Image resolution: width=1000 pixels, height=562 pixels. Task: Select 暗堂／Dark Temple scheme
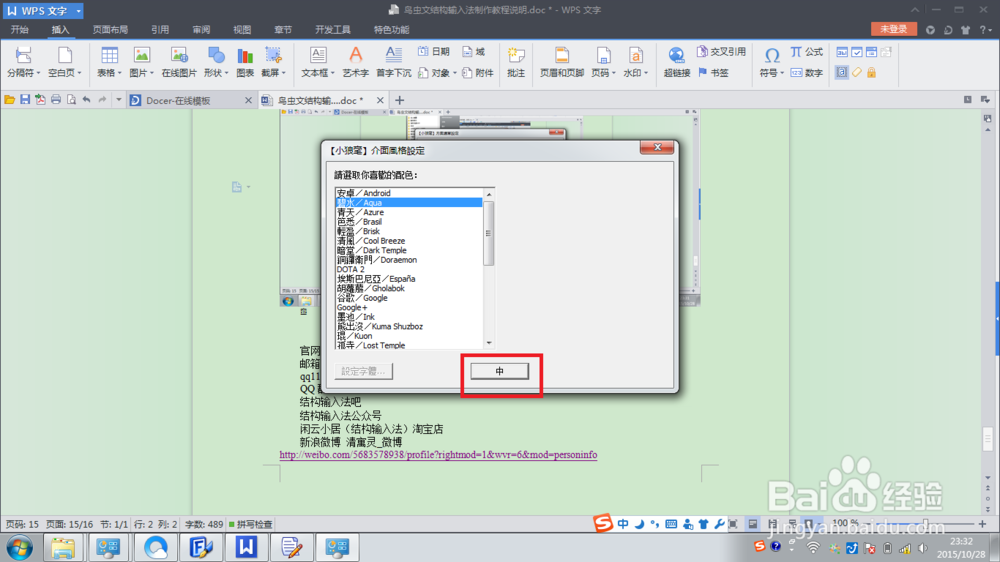click(409, 251)
